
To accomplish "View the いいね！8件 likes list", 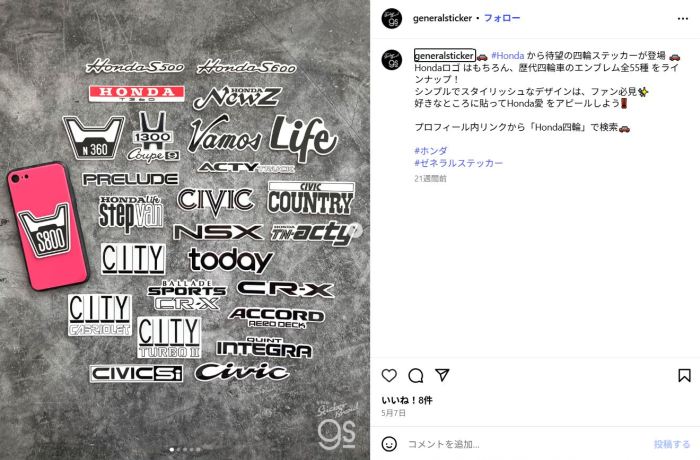I will 407,400.
